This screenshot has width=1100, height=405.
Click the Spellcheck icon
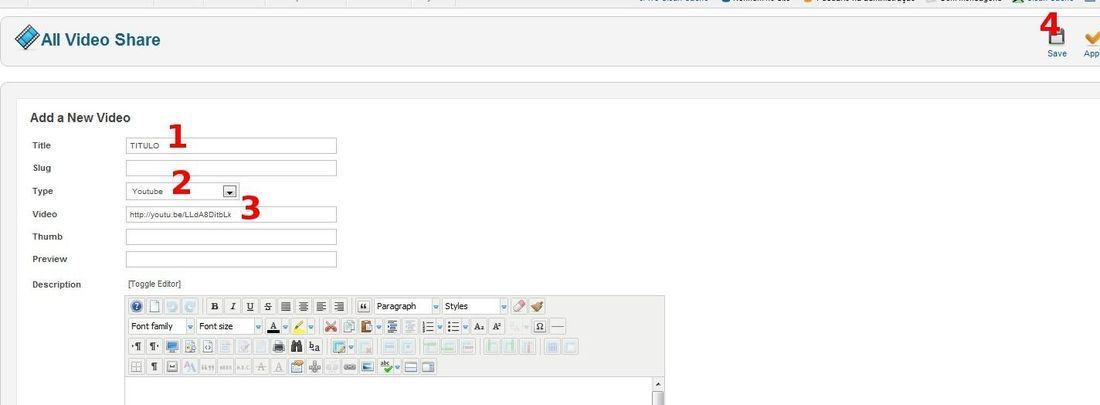tap(385, 367)
